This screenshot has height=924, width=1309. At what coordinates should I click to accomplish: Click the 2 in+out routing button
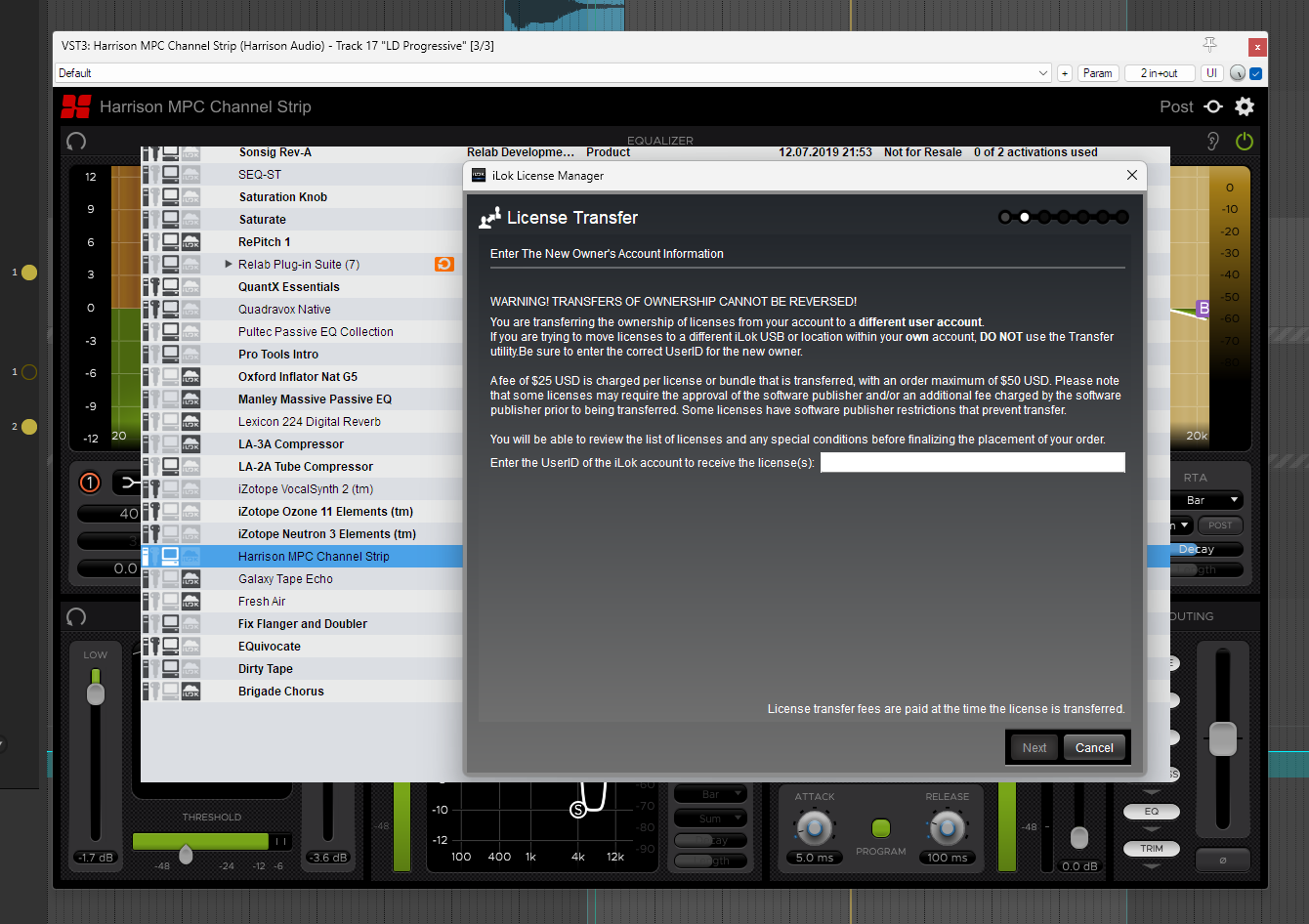[x=1160, y=73]
